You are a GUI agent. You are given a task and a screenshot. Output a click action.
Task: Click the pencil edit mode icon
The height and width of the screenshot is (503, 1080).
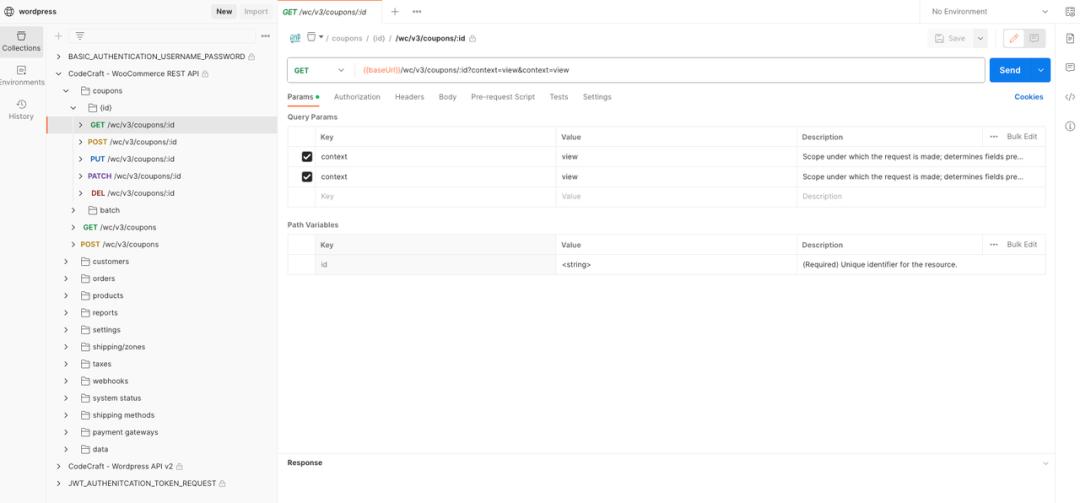click(1014, 39)
